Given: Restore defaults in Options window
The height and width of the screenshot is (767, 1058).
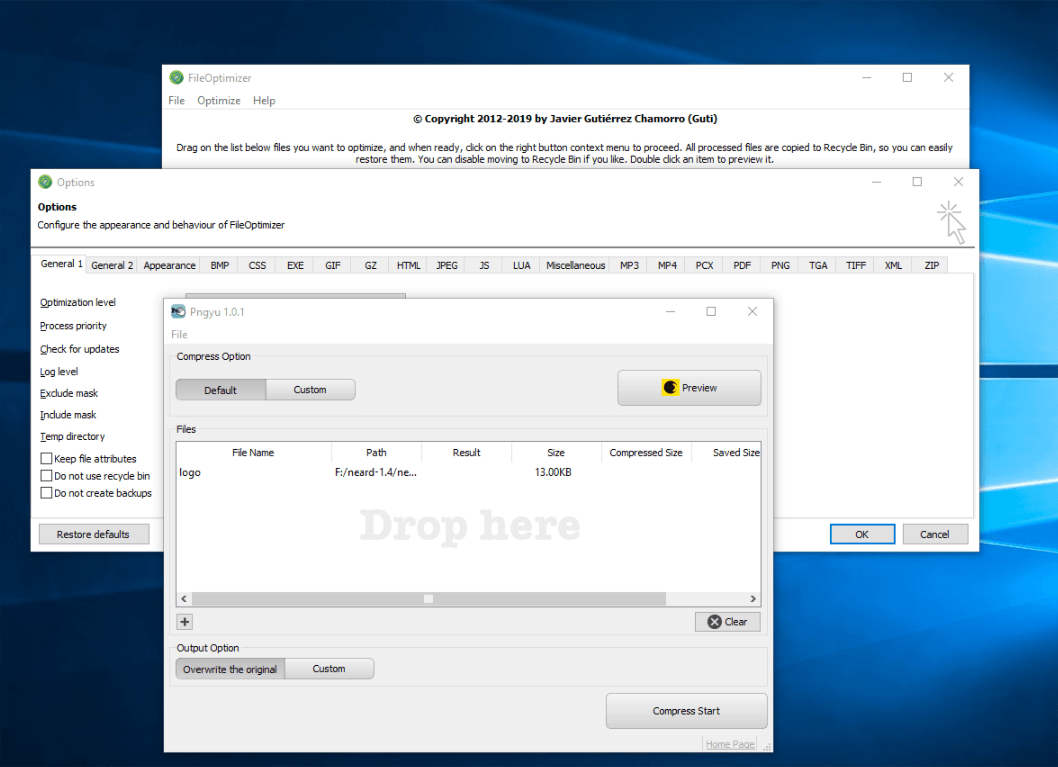Looking at the screenshot, I should pos(94,534).
